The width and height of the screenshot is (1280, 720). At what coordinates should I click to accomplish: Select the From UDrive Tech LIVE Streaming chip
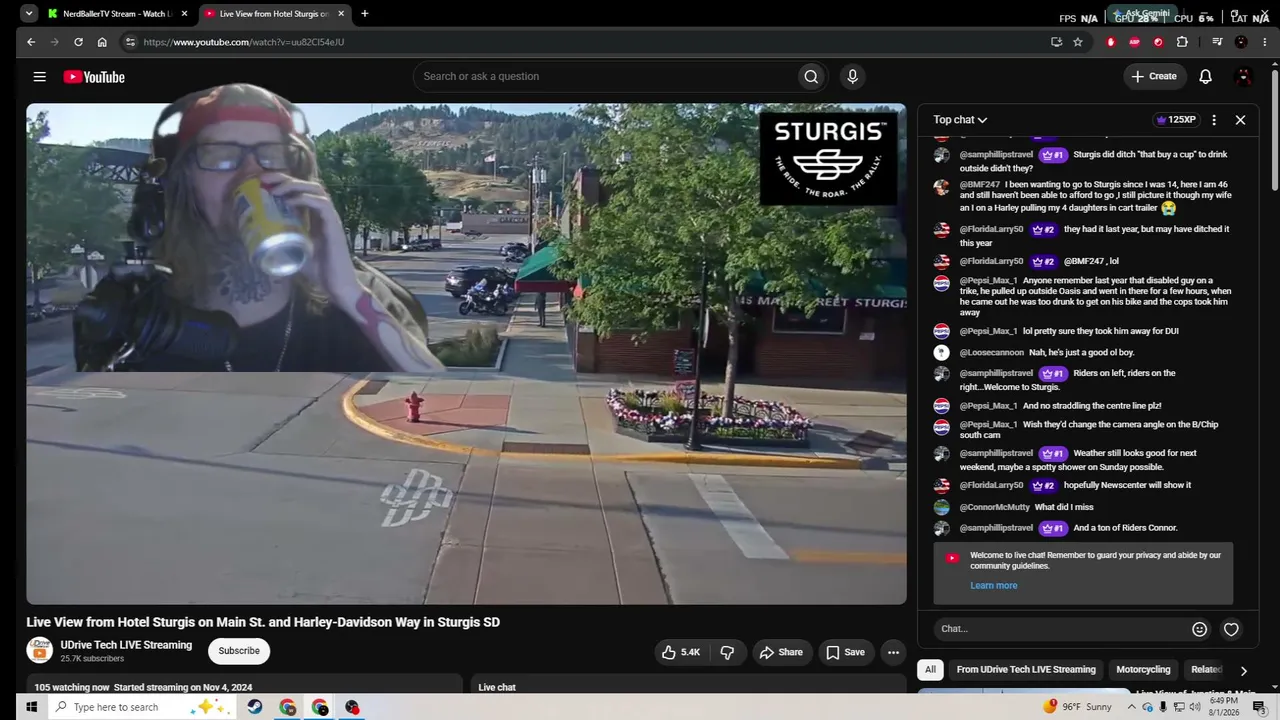[x=1026, y=670]
